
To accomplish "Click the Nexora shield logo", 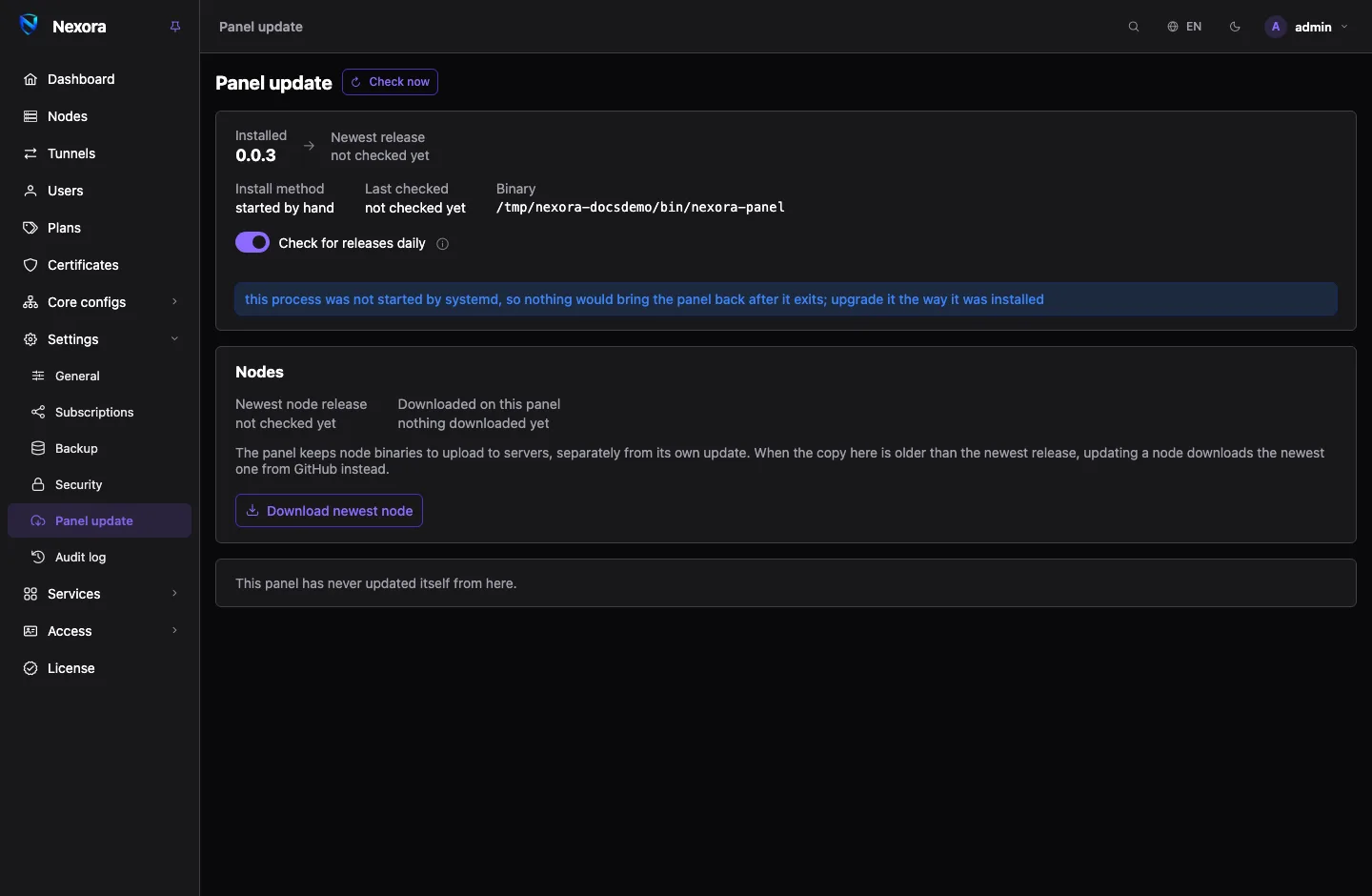I will [x=30, y=26].
